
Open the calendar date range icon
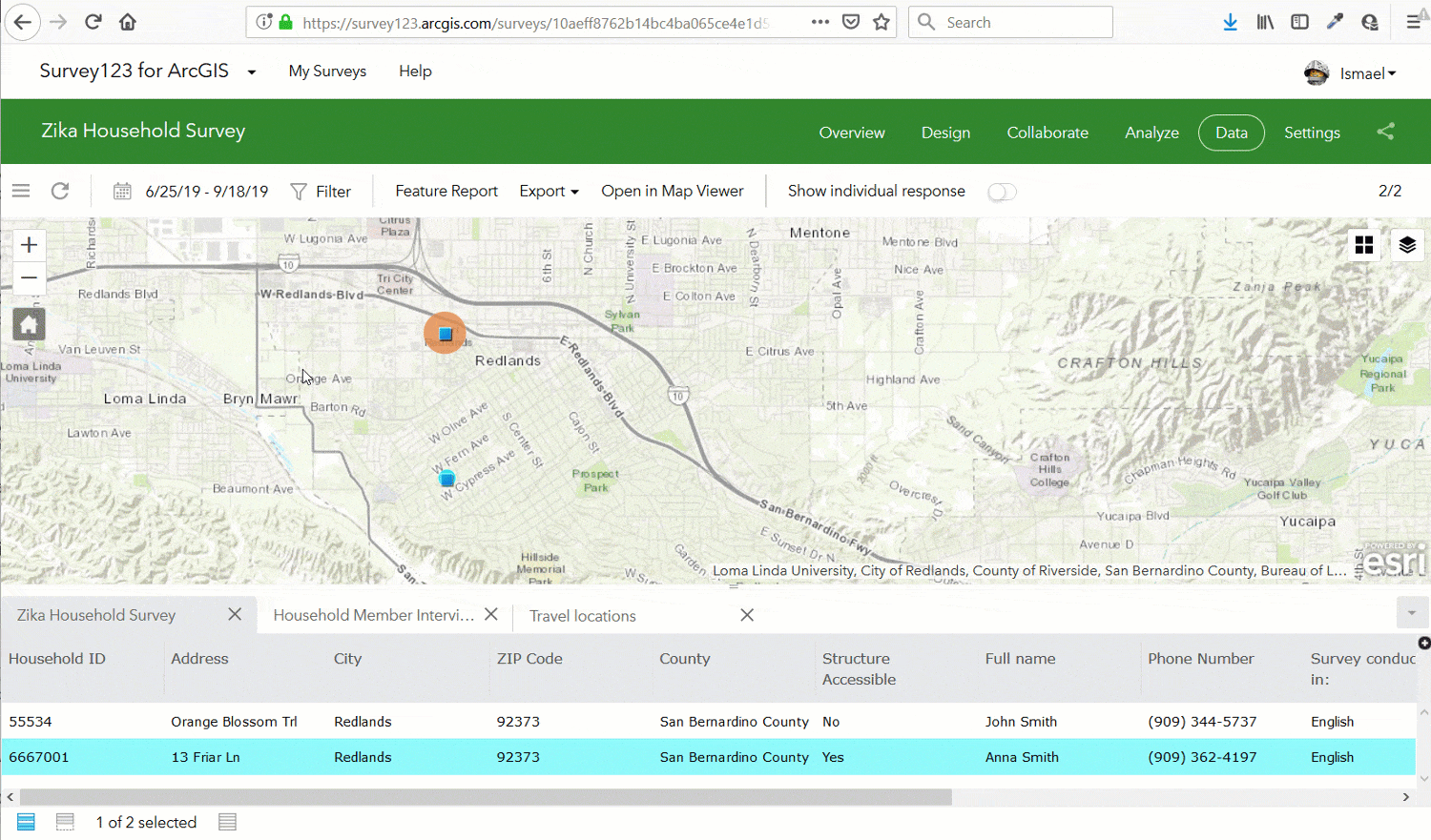122,191
